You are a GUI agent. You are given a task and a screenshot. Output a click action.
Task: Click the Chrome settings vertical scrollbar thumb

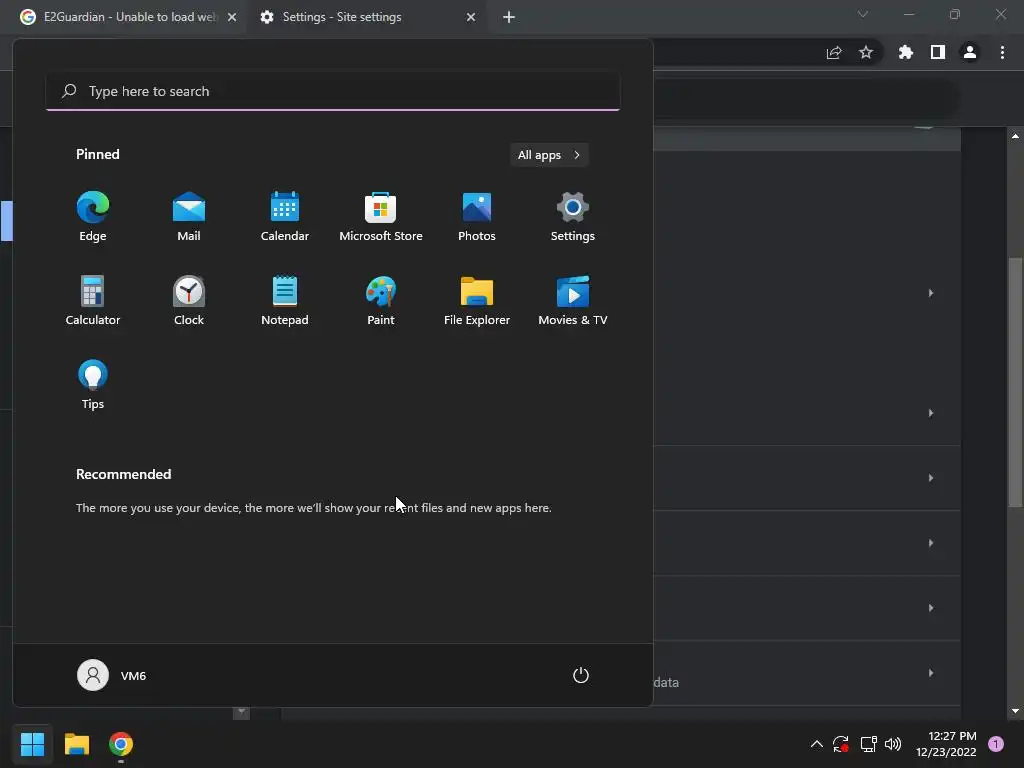coord(1015,383)
